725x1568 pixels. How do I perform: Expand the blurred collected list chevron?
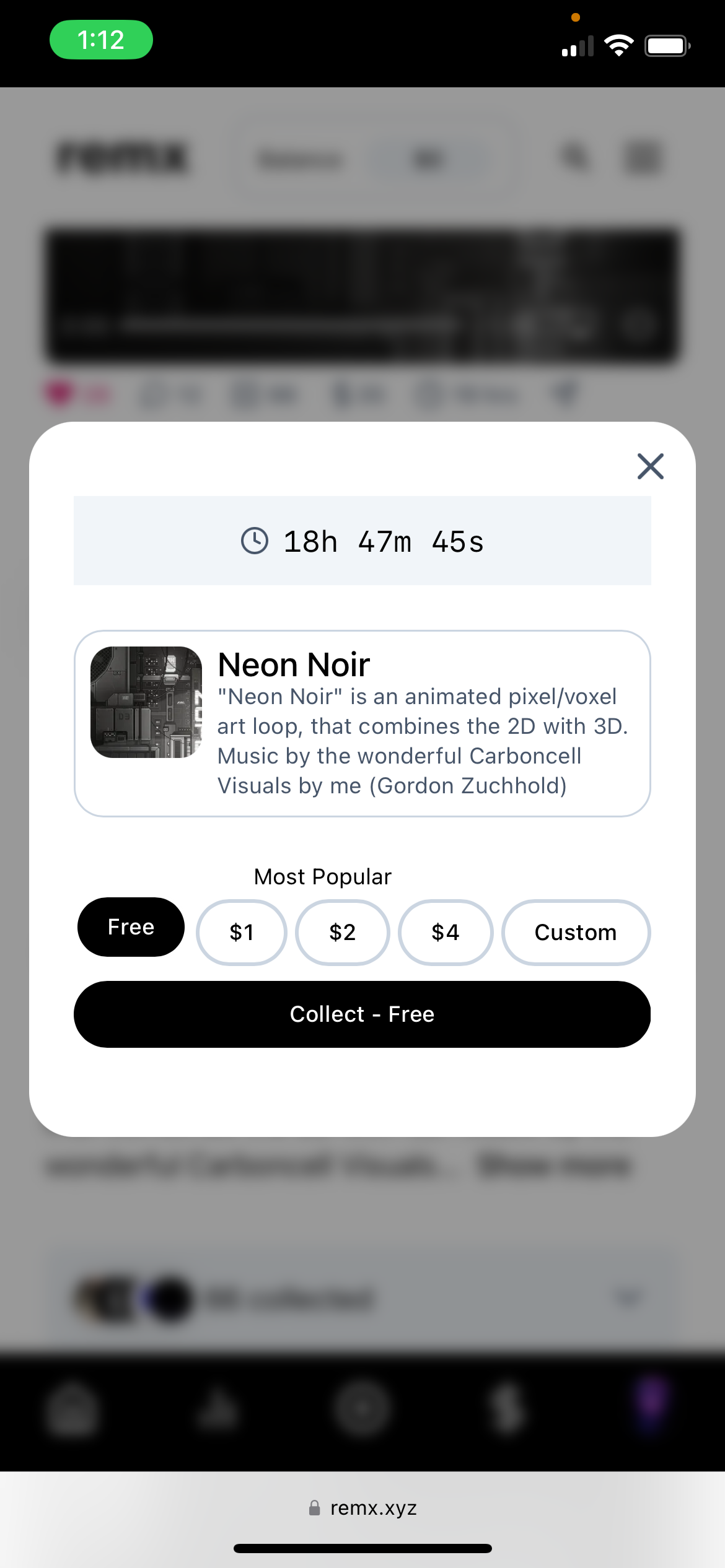(x=628, y=1296)
